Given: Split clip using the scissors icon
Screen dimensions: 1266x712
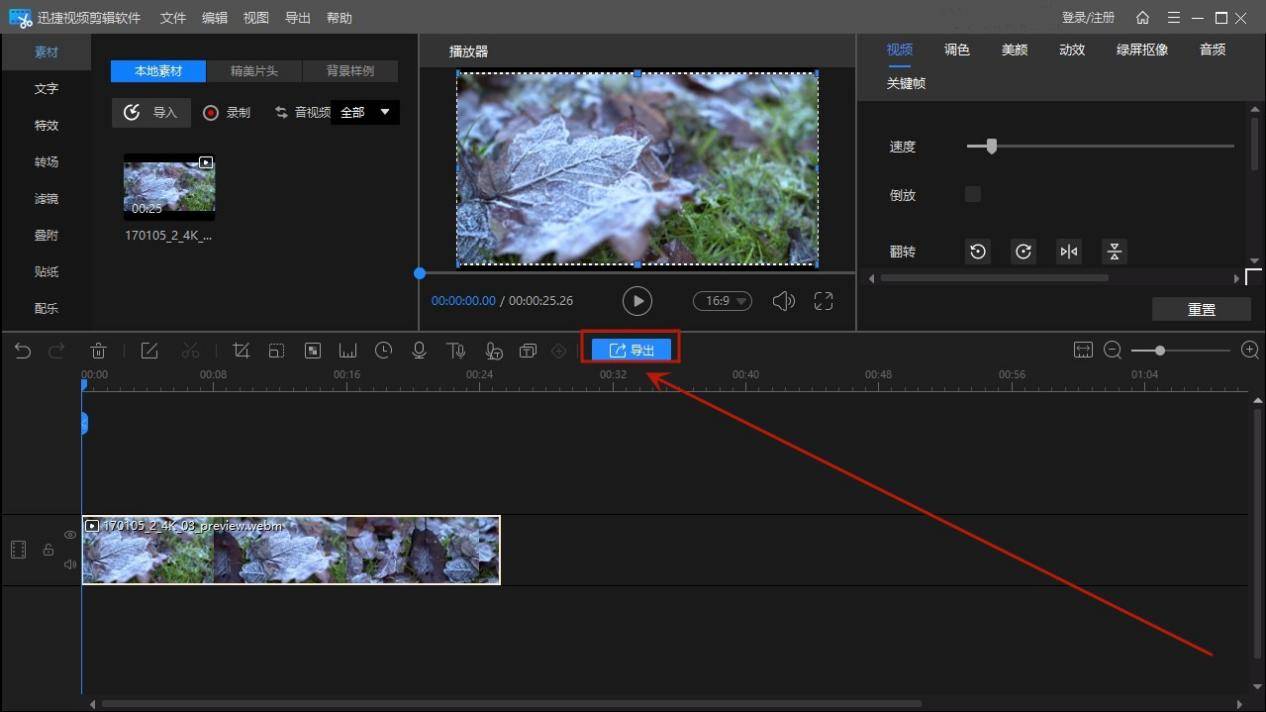Looking at the screenshot, I should tap(190, 350).
